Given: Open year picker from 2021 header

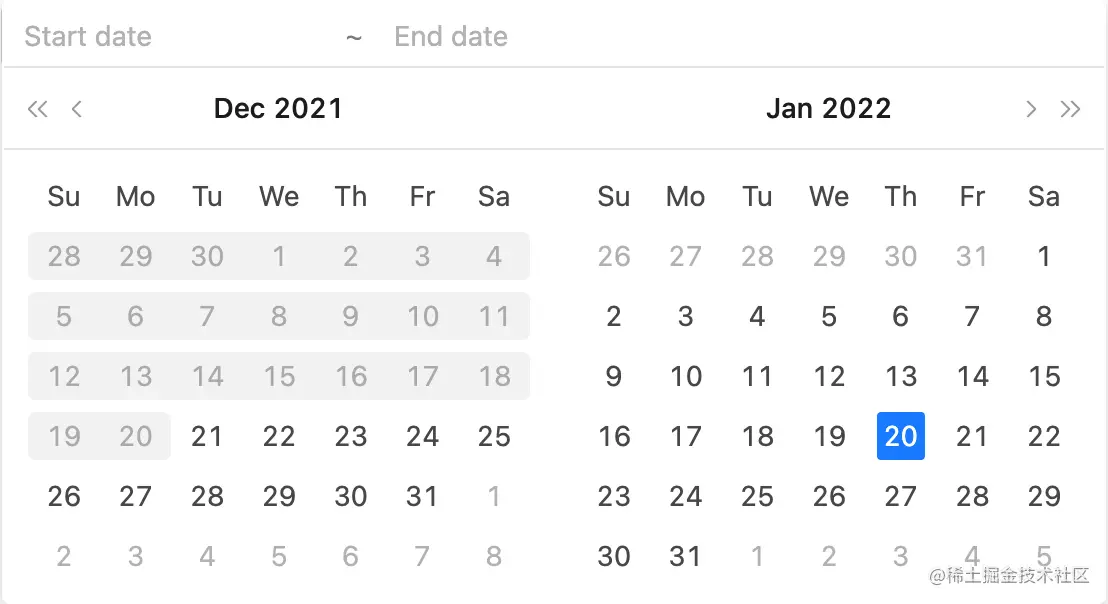Looking at the screenshot, I should point(309,109).
